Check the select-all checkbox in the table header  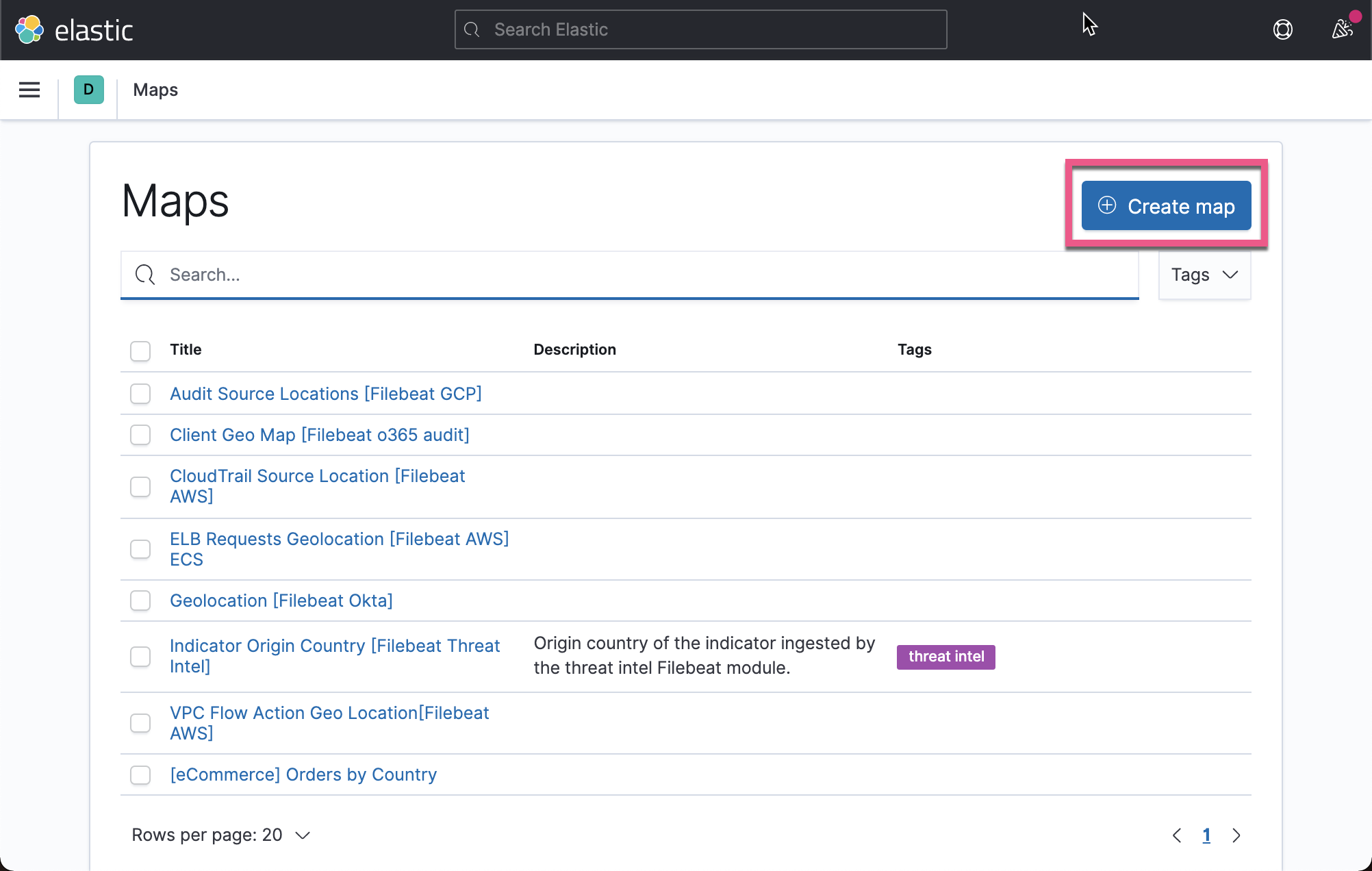[140, 351]
